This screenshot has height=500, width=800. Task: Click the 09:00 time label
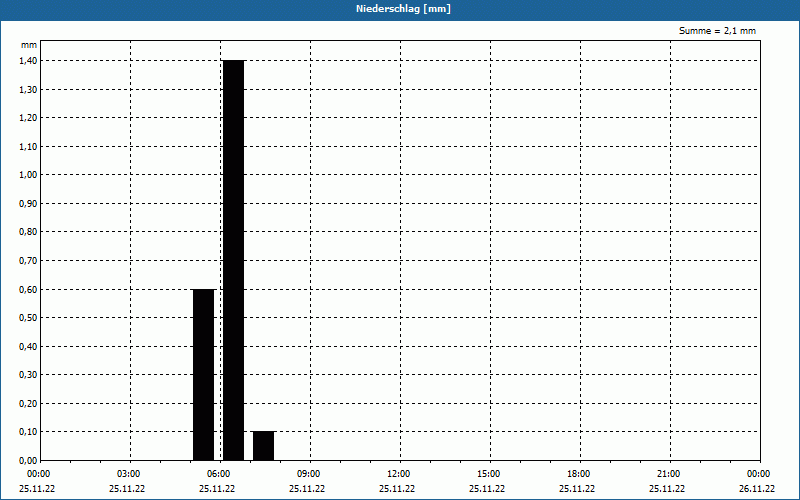(309, 474)
